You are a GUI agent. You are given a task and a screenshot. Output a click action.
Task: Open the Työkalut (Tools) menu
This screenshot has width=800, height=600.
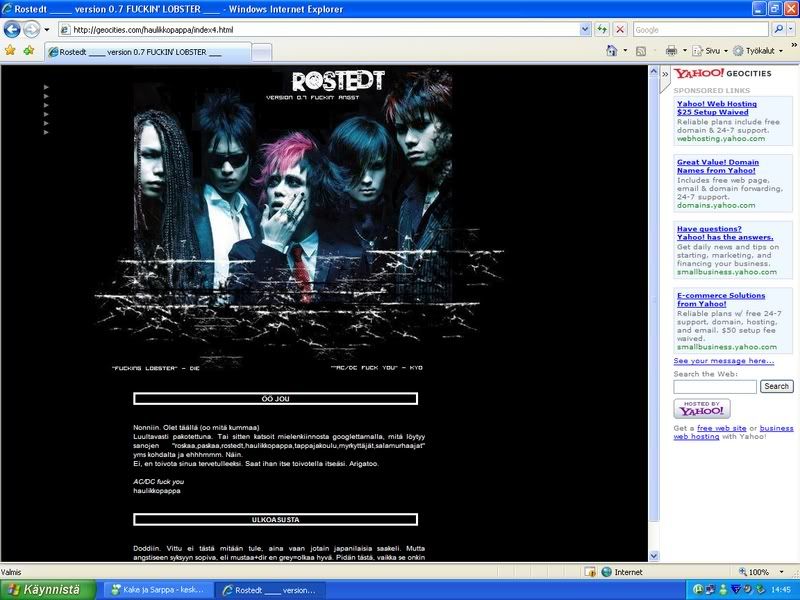(758, 51)
